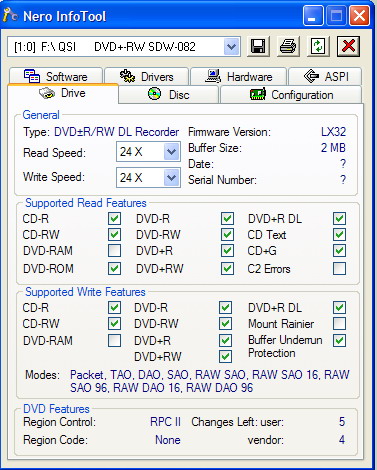Image resolution: width=377 pixels, height=470 pixels.
Task: Toggle CD-R checkbox under Supported Write Features
Action: 114,307
